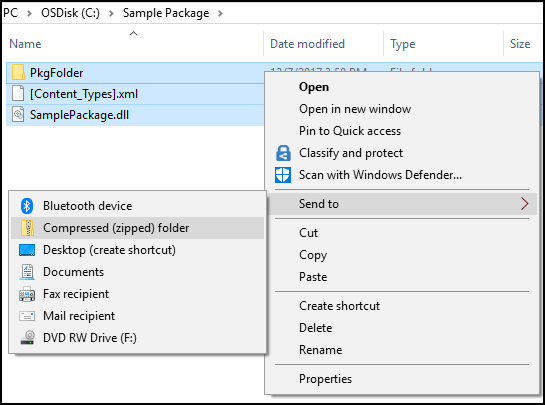
Task: Select the PkgFolder folder icon
Action: 18,73
